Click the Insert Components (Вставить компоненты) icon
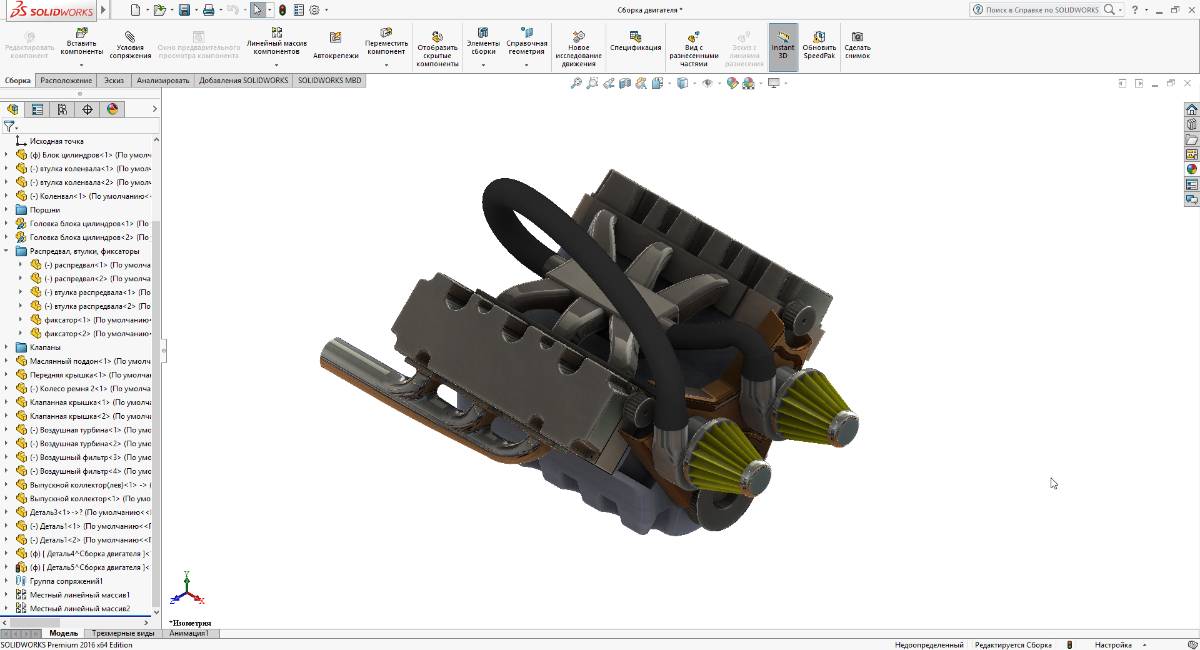Screen dimensions: 1200x650 tap(82, 34)
